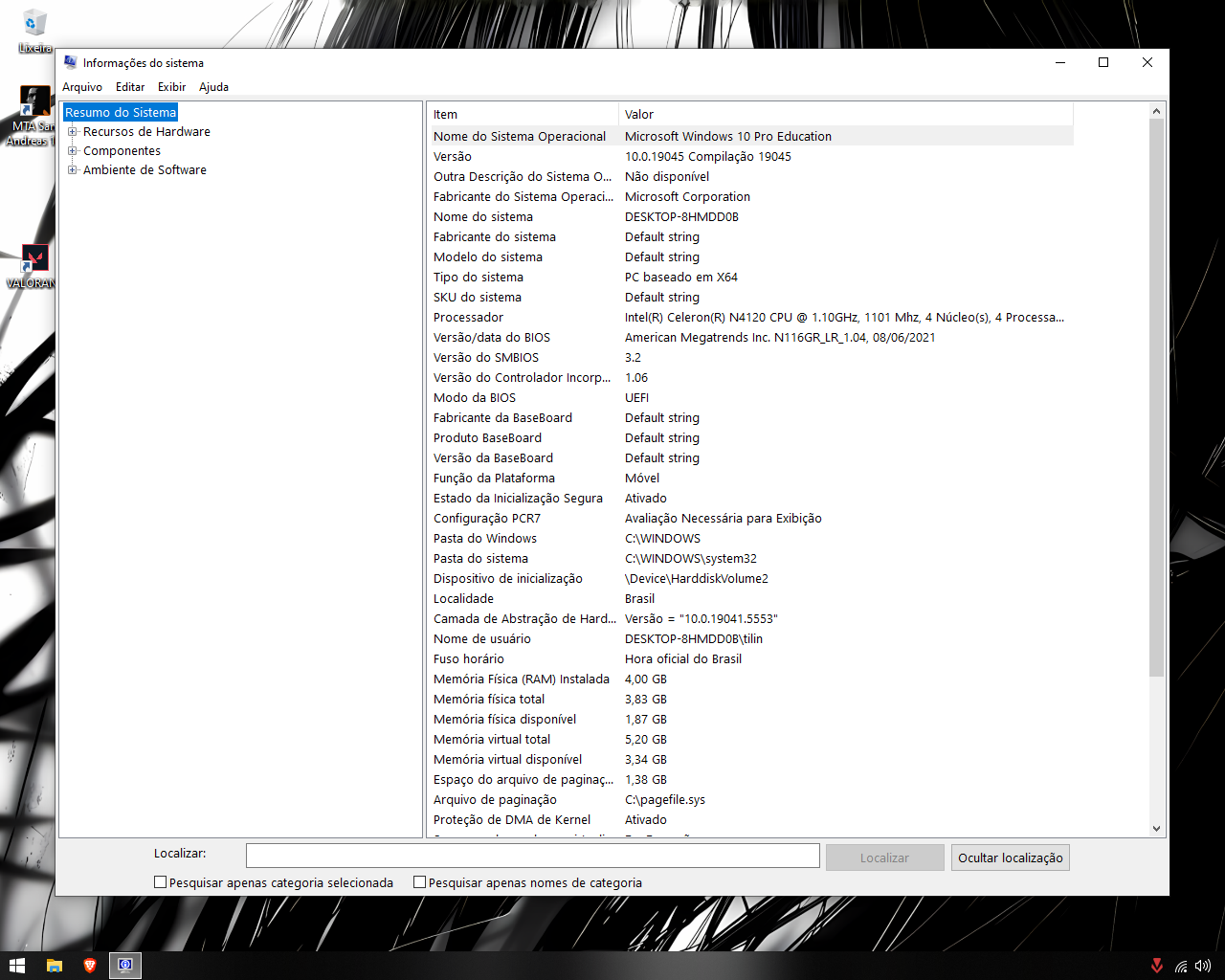Click the System Information title bar icon
The height and width of the screenshot is (980, 1225).
tap(70, 62)
